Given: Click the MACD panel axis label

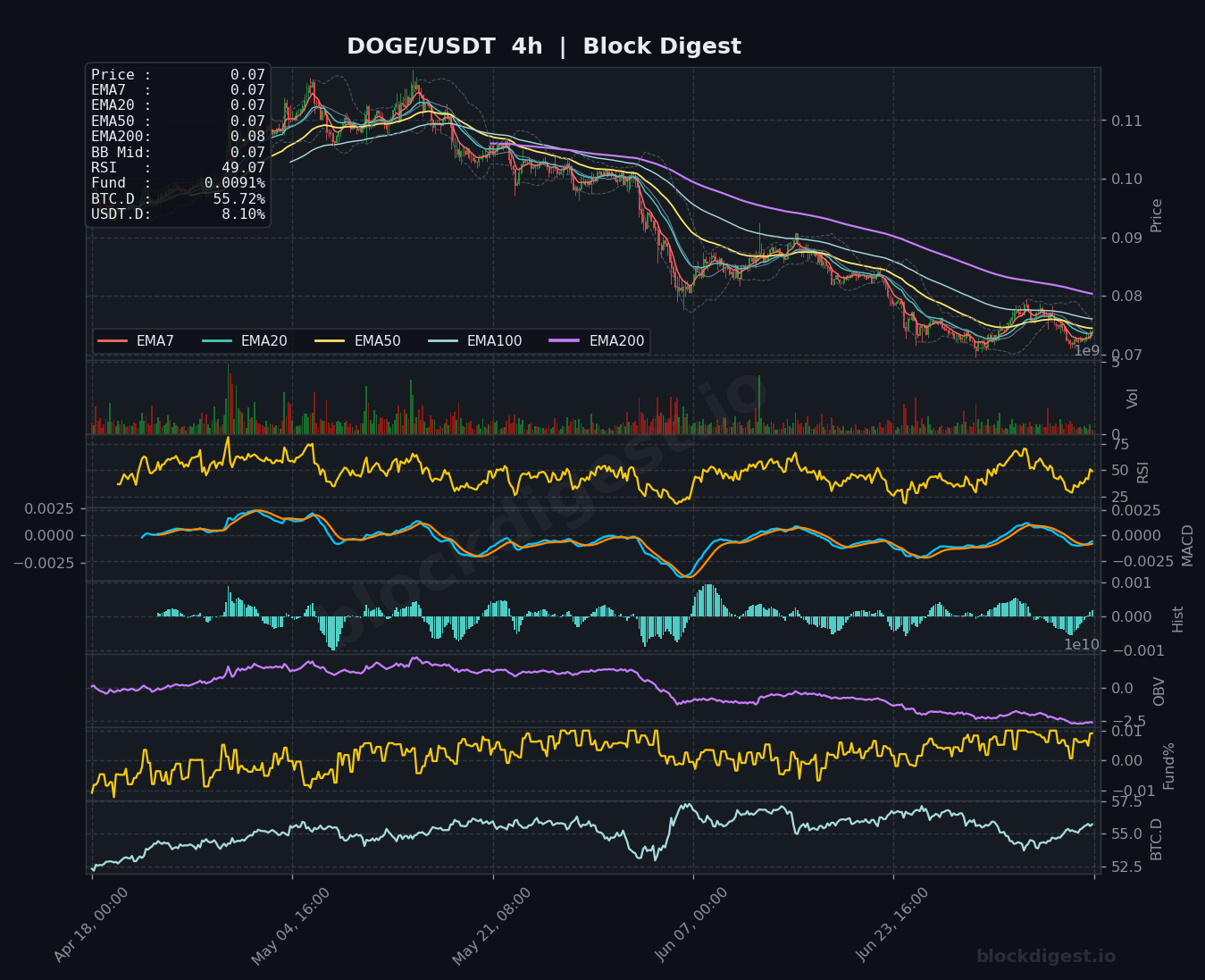Looking at the screenshot, I should tap(1187, 545).
